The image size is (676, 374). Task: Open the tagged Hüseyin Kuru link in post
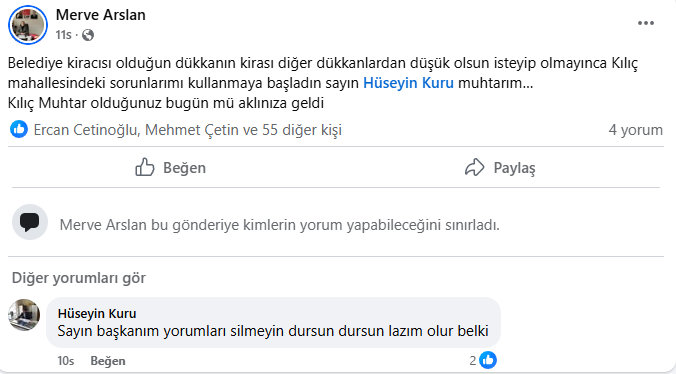click(408, 83)
